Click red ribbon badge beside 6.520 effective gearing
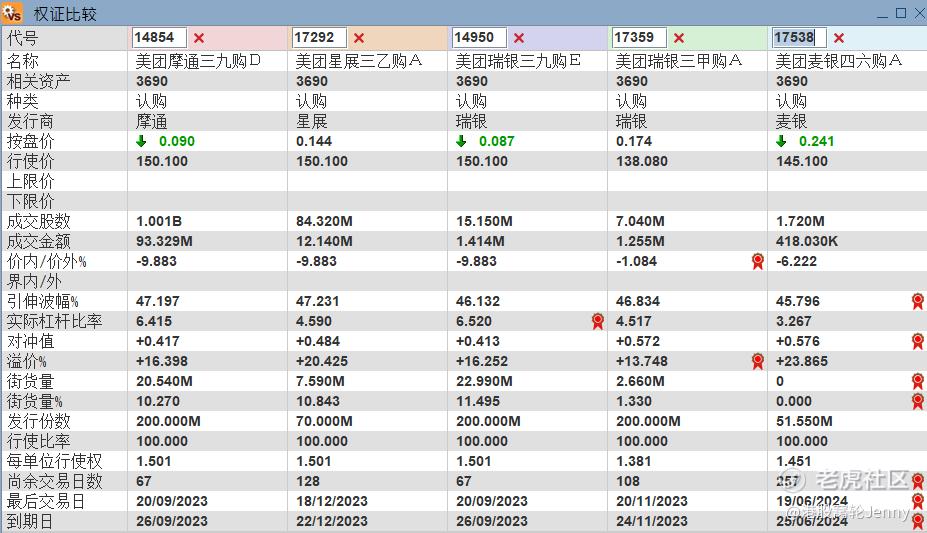The height and width of the screenshot is (533, 927). (598, 321)
